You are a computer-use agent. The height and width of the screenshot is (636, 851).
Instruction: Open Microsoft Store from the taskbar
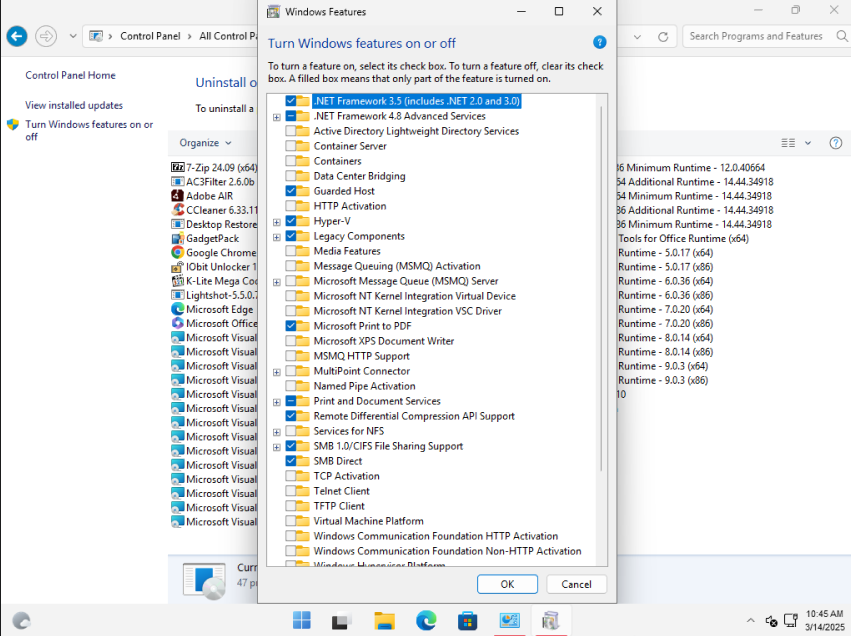point(467,620)
